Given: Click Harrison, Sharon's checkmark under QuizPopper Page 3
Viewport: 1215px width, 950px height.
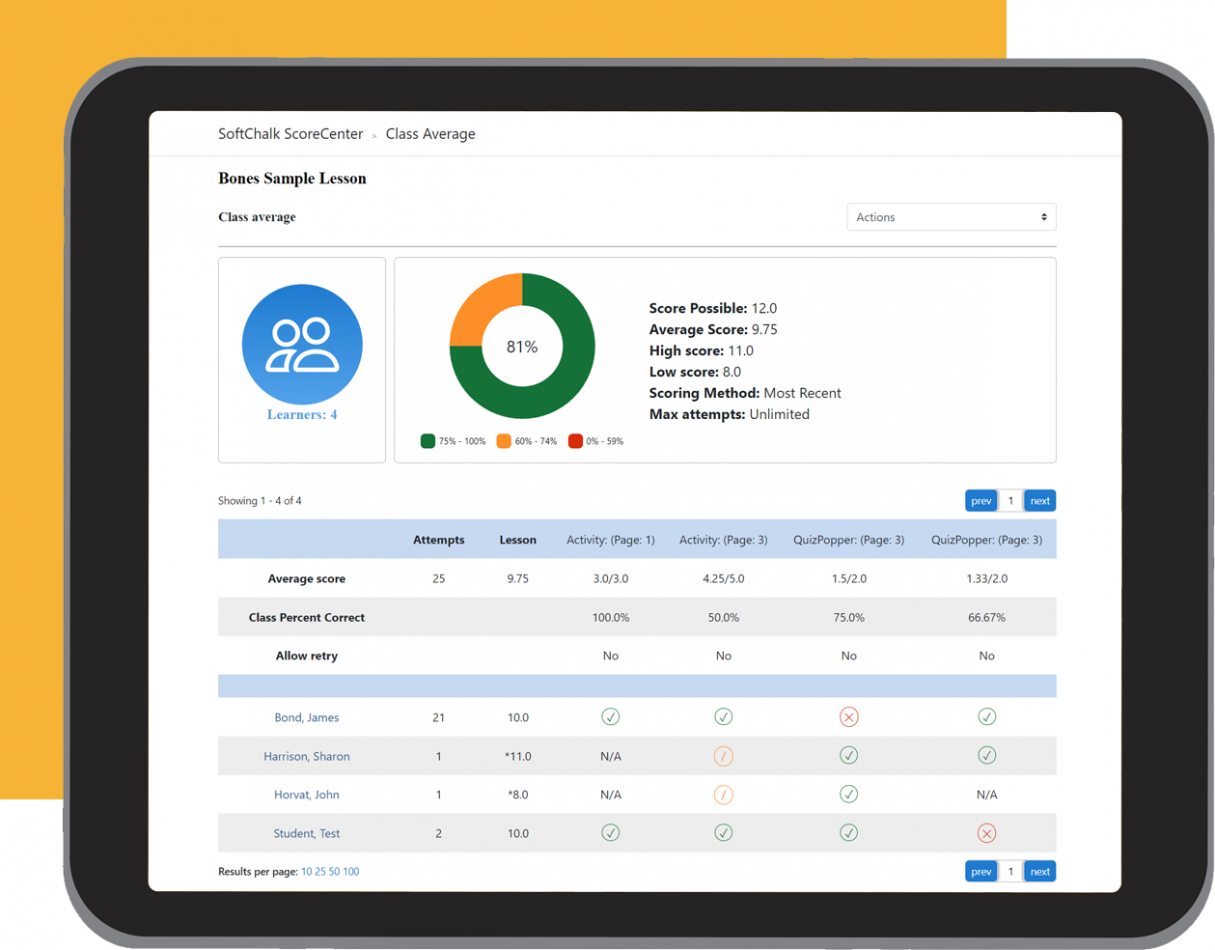Looking at the screenshot, I should (849, 756).
